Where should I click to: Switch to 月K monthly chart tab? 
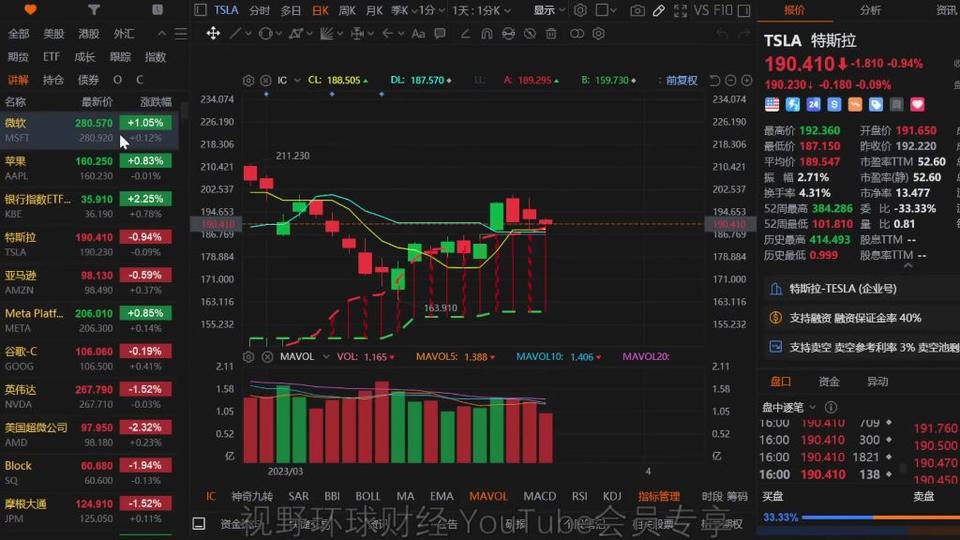coord(374,10)
